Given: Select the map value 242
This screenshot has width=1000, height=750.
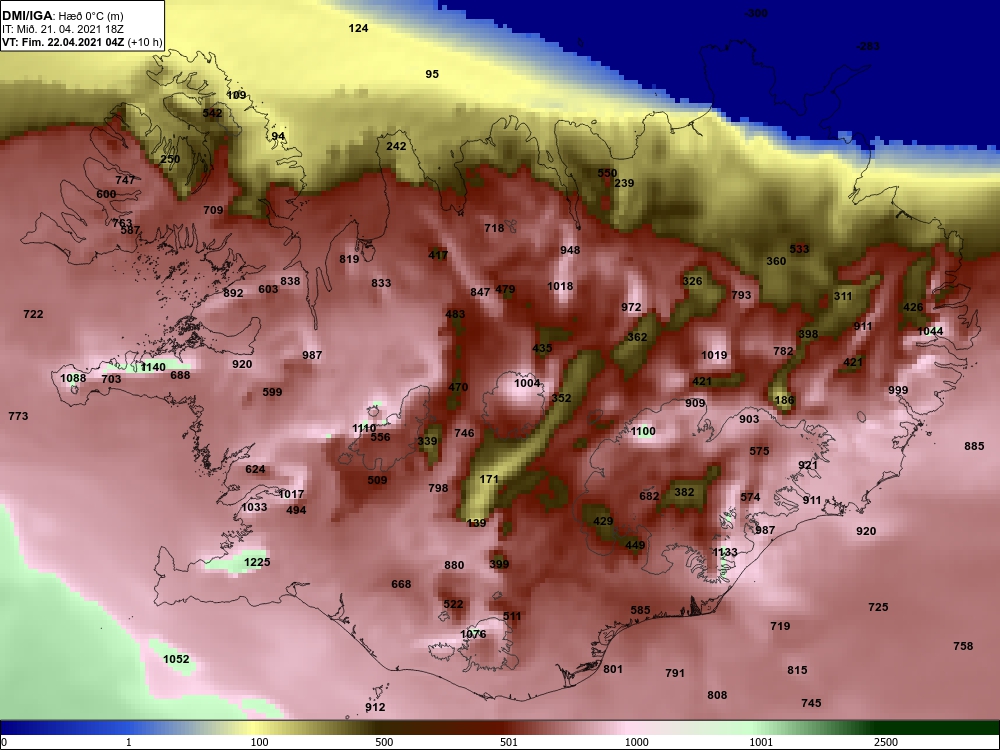Looking at the screenshot, I should pos(396,146).
